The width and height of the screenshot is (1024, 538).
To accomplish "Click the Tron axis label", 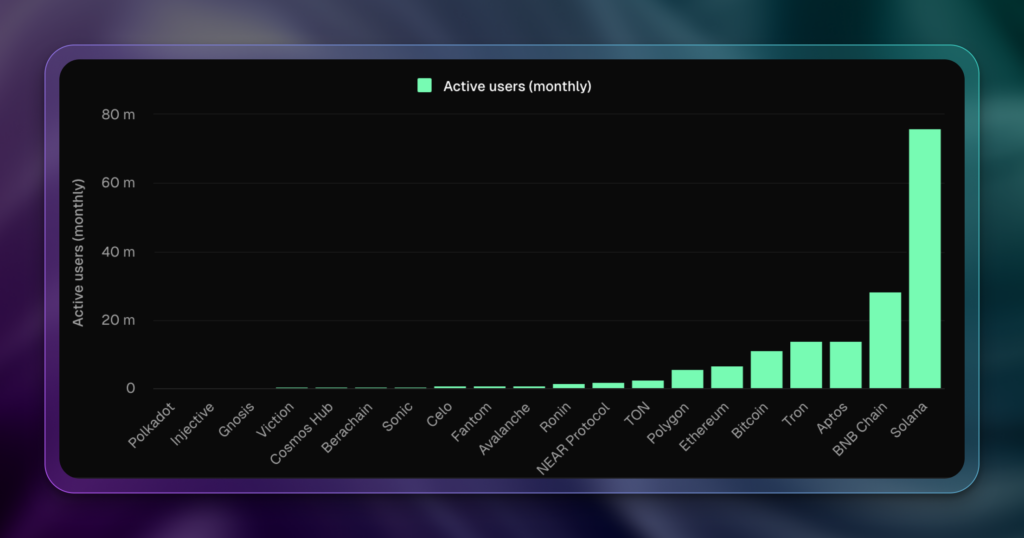I will (x=795, y=415).
